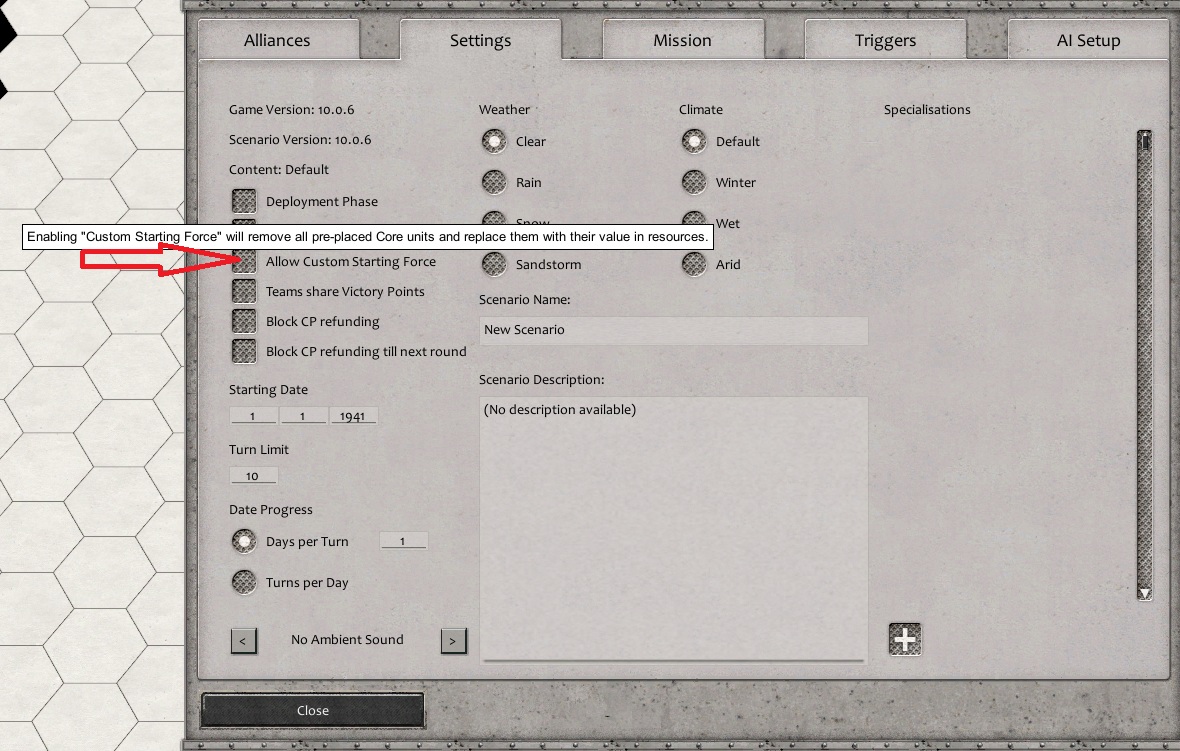Toggle Block CP refunding till next round
The width and height of the screenshot is (1180, 751).
(x=244, y=351)
